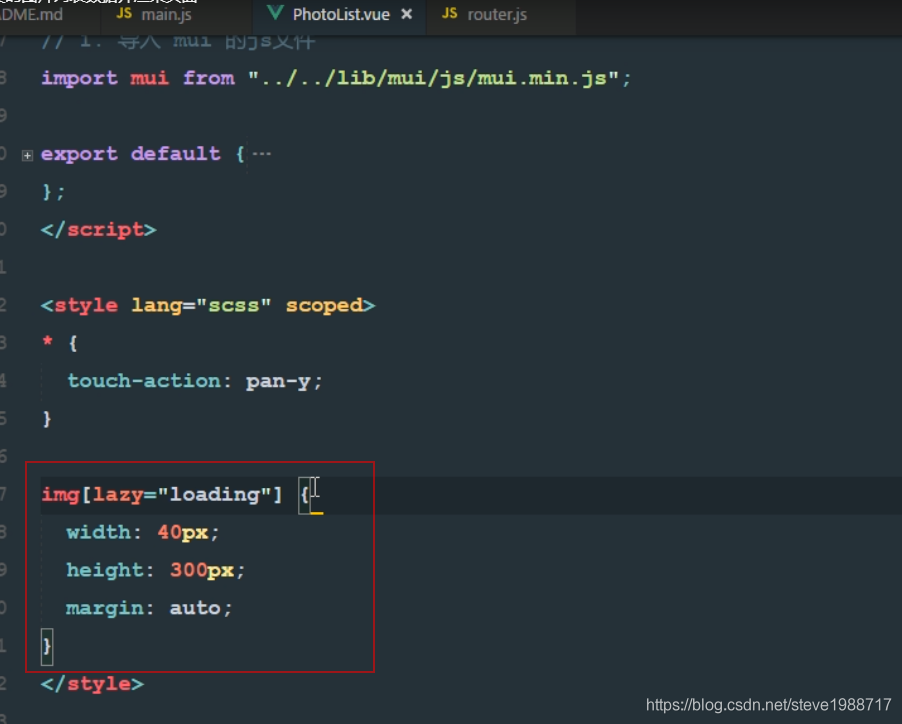This screenshot has width=902, height=724.
Task: Click the closing </style> tag
Action: tap(92, 684)
